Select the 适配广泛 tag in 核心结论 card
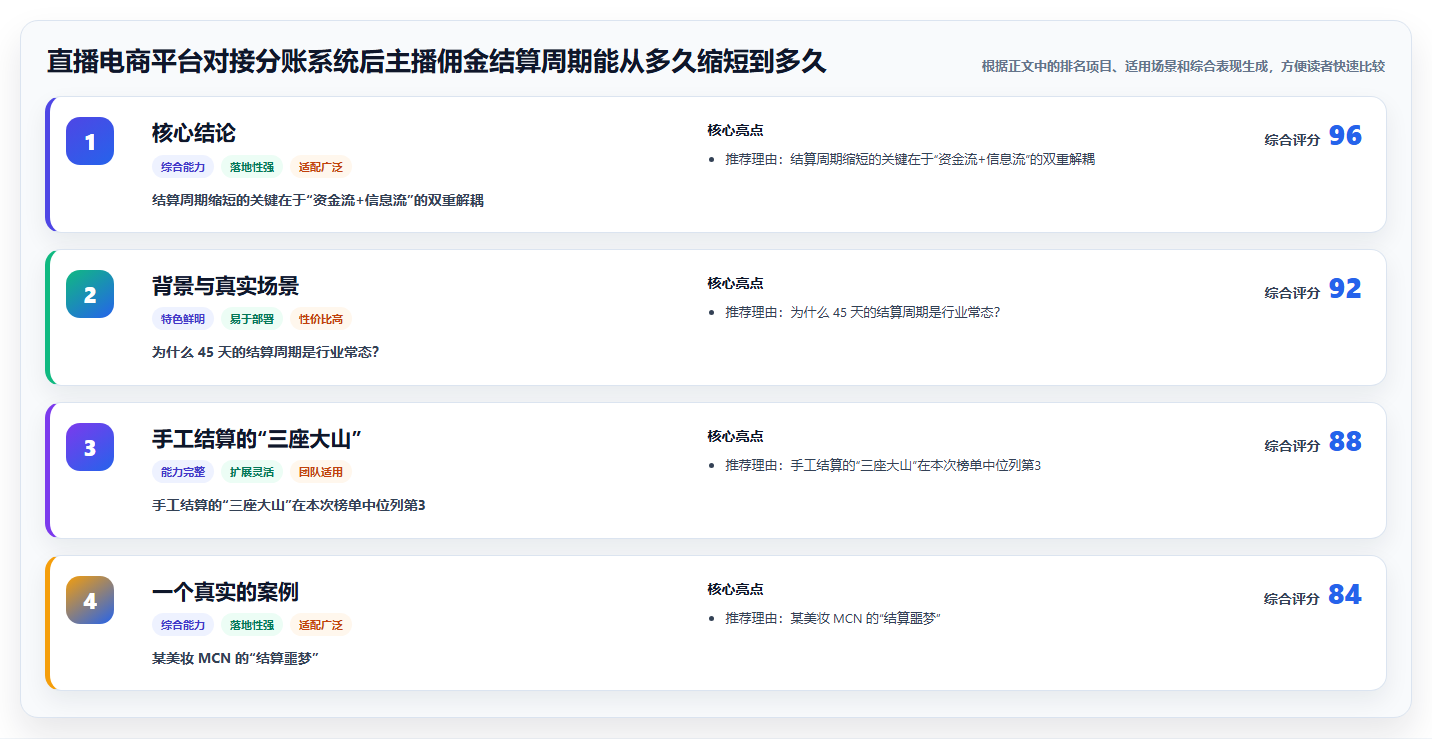The image size is (1432, 739). tap(321, 167)
